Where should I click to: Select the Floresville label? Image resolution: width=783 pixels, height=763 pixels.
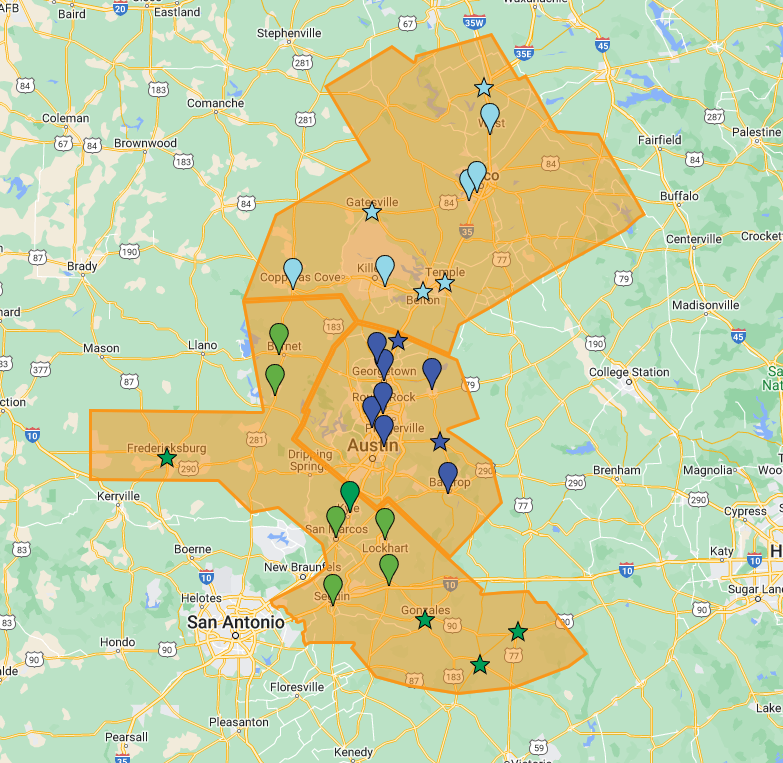pyautogui.click(x=297, y=687)
